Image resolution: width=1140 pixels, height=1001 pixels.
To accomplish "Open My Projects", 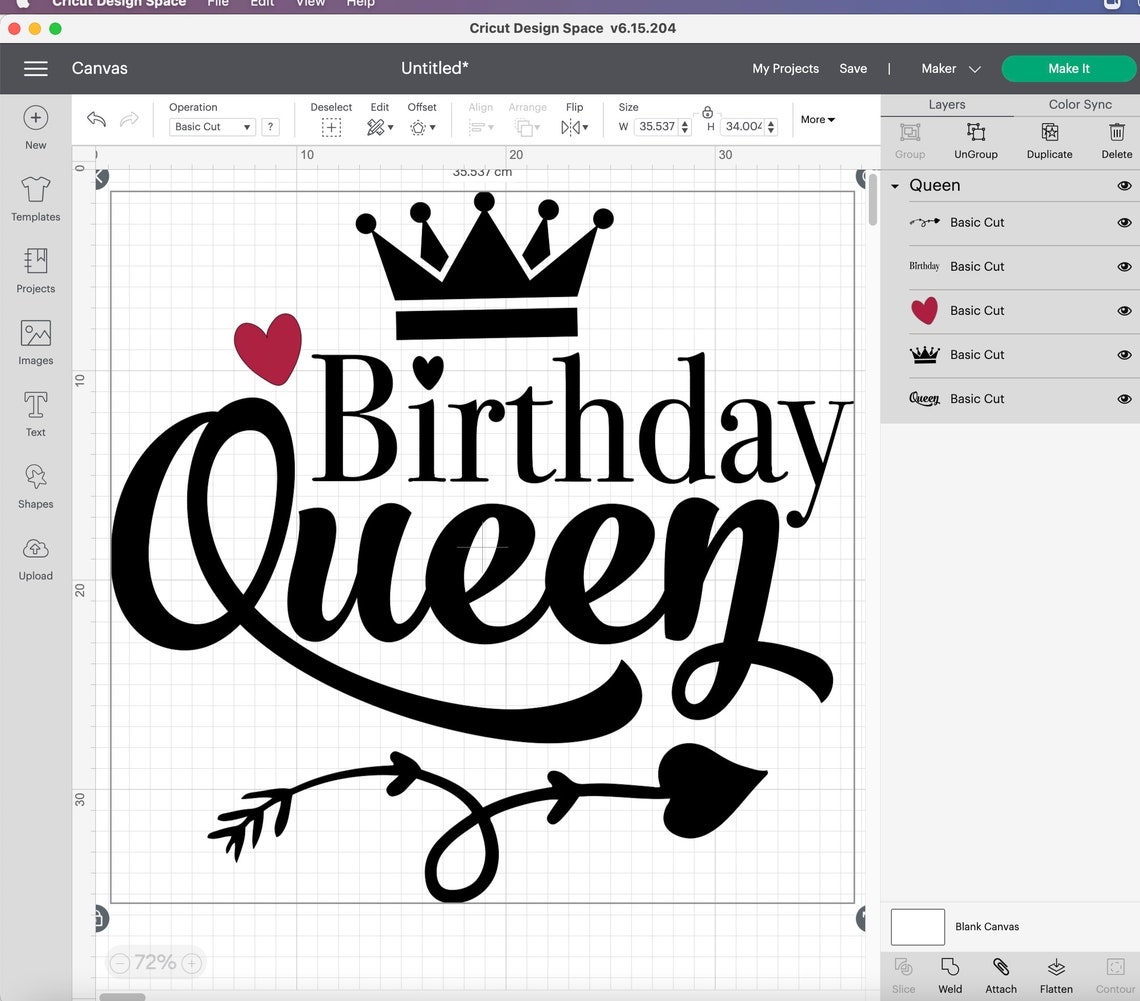I will [x=785, y=68].
